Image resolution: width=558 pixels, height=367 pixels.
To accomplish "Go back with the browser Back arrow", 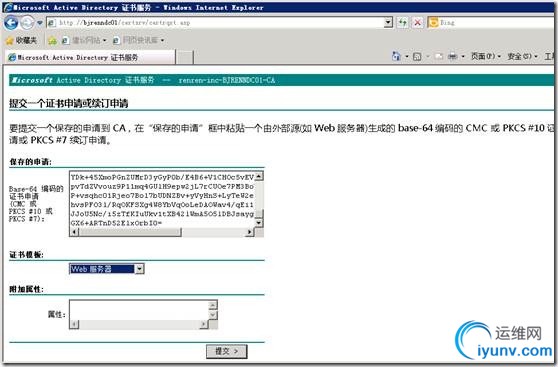I will point(11,23).
